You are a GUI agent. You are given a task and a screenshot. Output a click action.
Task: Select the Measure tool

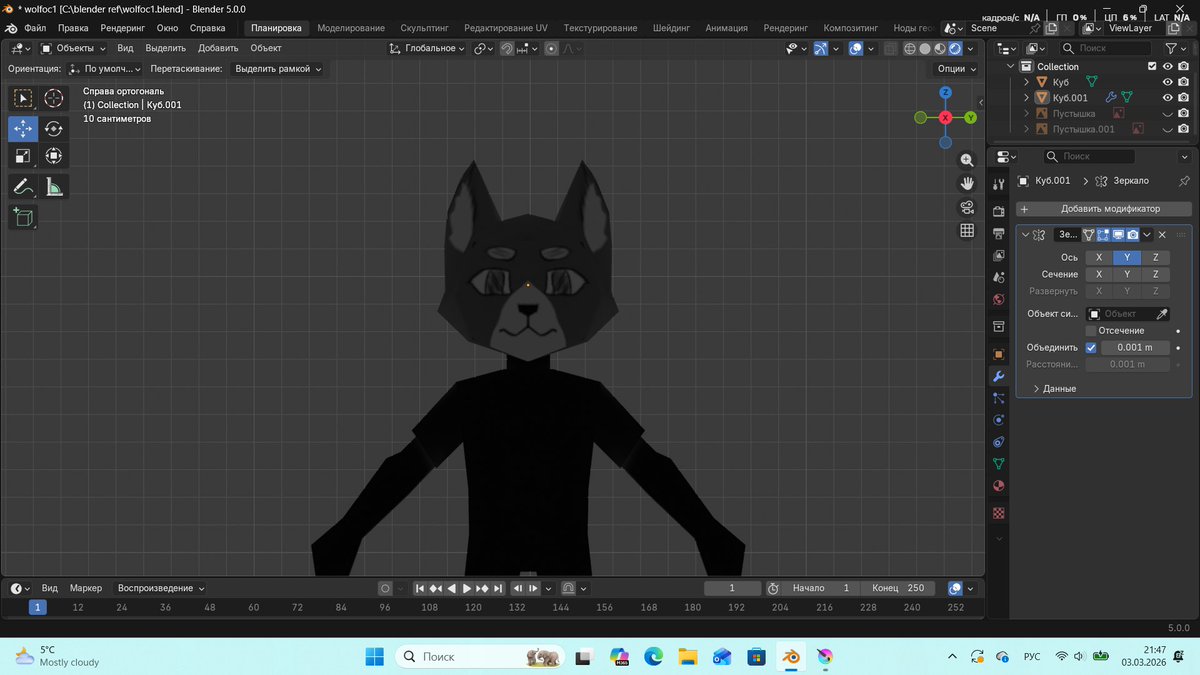click(54, 186)
